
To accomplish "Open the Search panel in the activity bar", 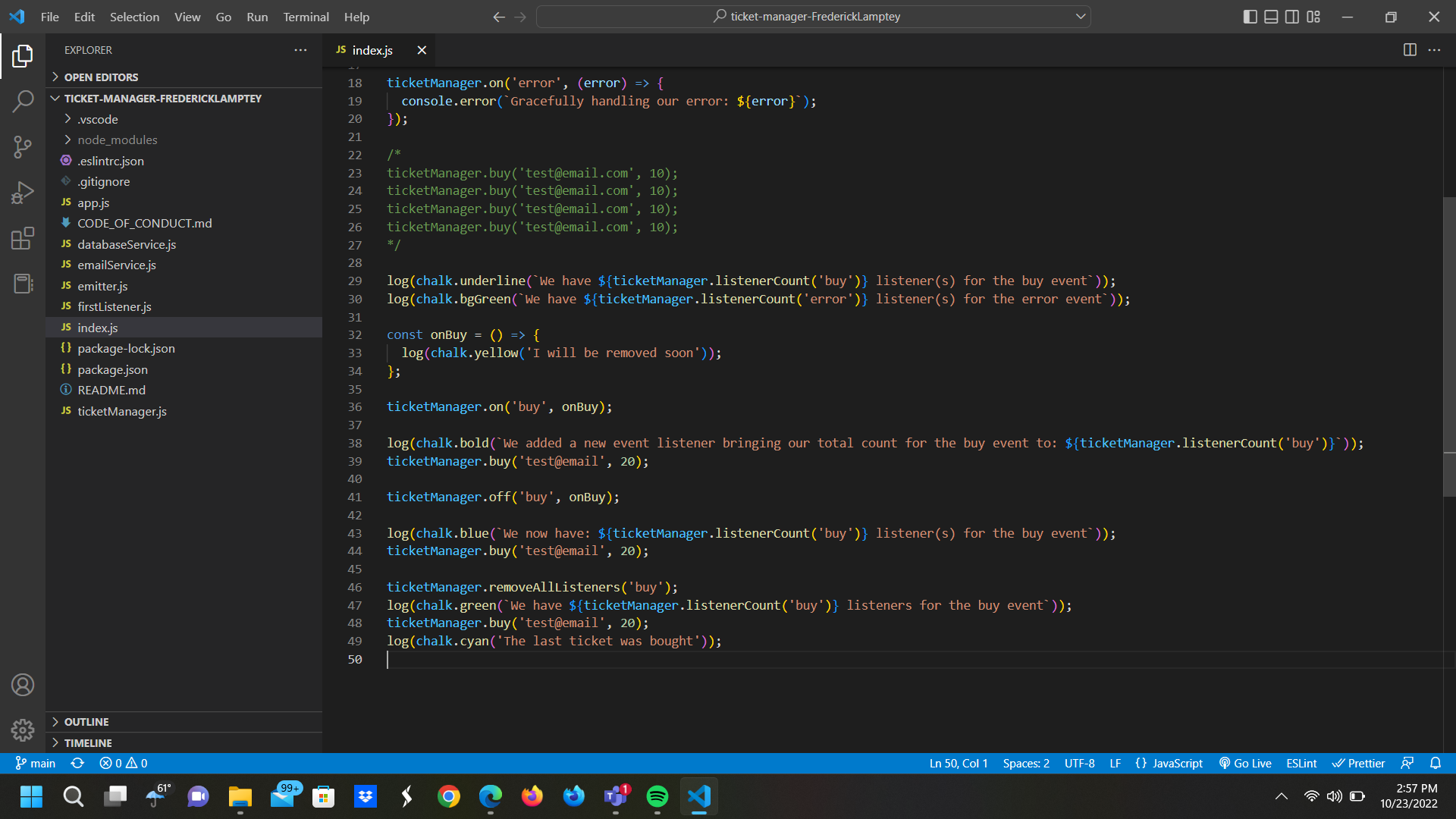I will click(23, 101).
